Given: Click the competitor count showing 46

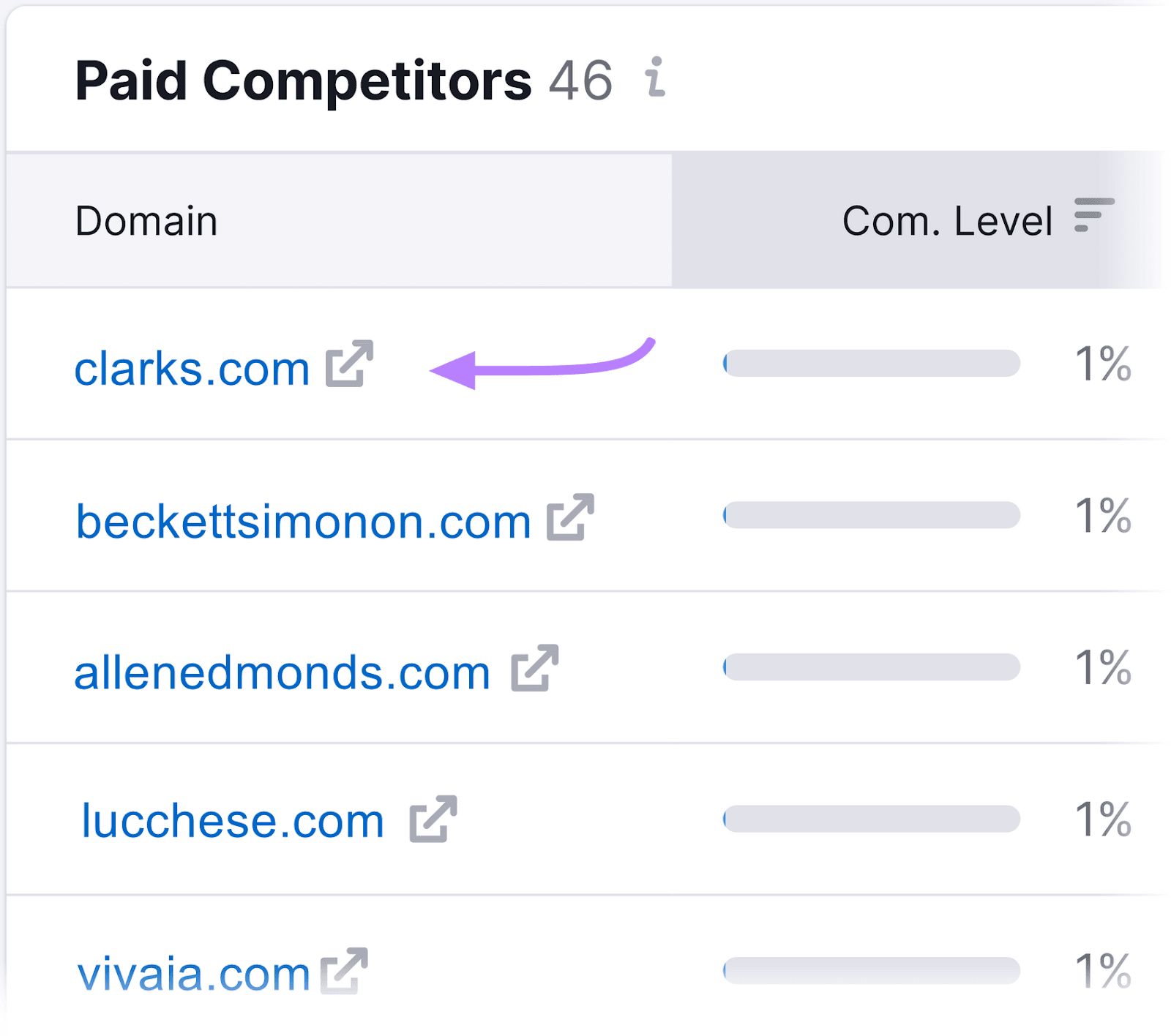Looking at the screenshot, I should [x=582, y=80].
